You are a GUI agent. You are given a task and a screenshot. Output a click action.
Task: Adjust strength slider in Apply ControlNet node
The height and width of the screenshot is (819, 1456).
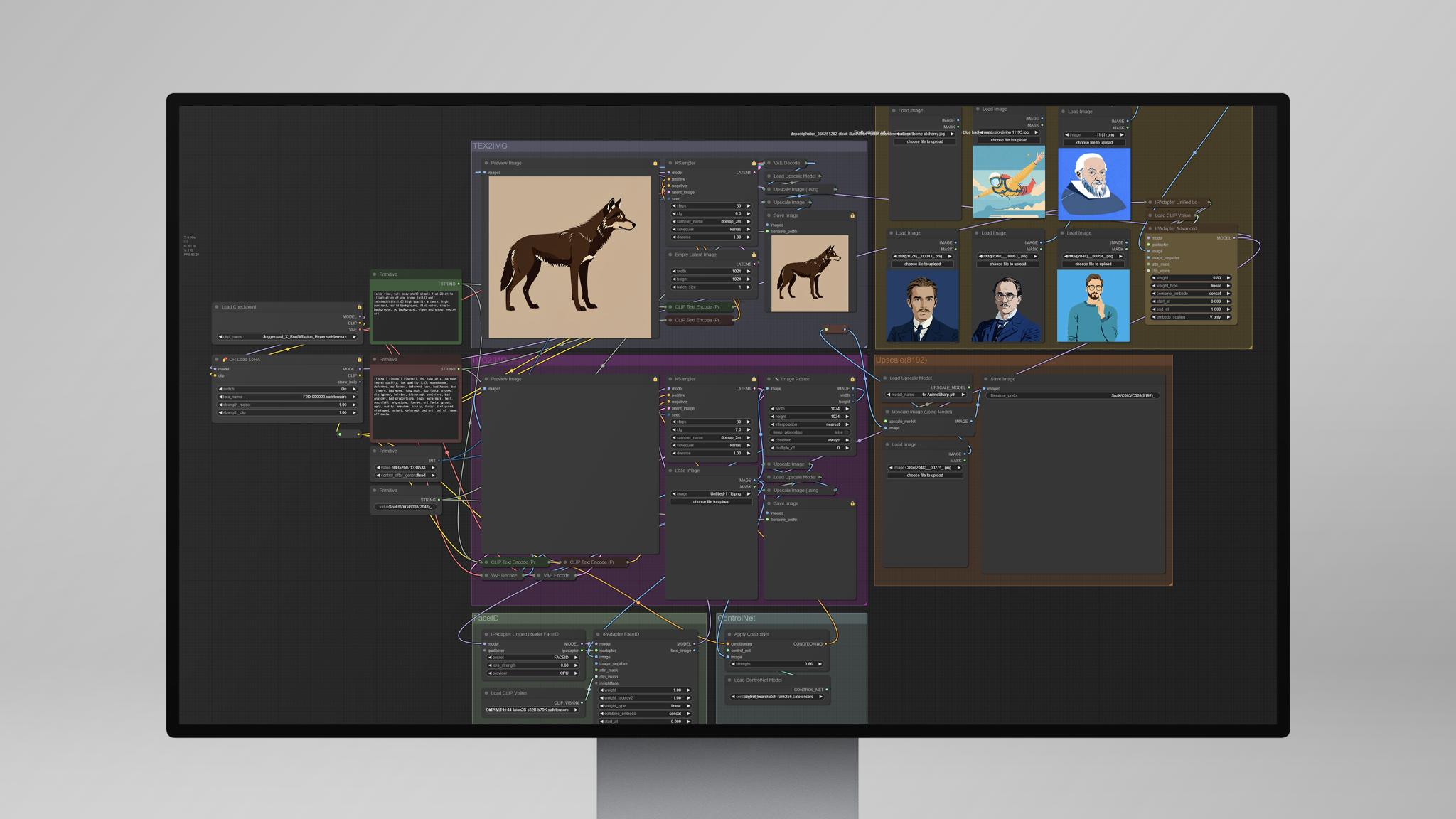coord(777,664)
